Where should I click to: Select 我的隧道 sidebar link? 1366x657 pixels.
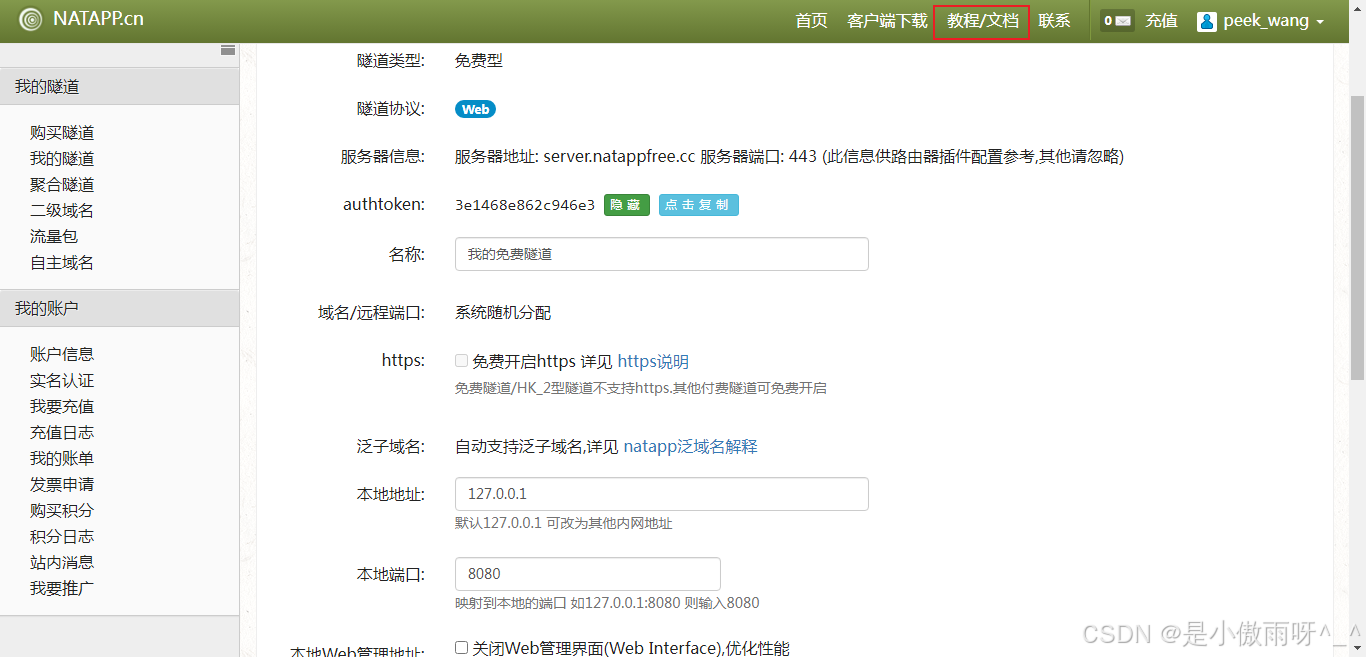[x=62, y=159]
